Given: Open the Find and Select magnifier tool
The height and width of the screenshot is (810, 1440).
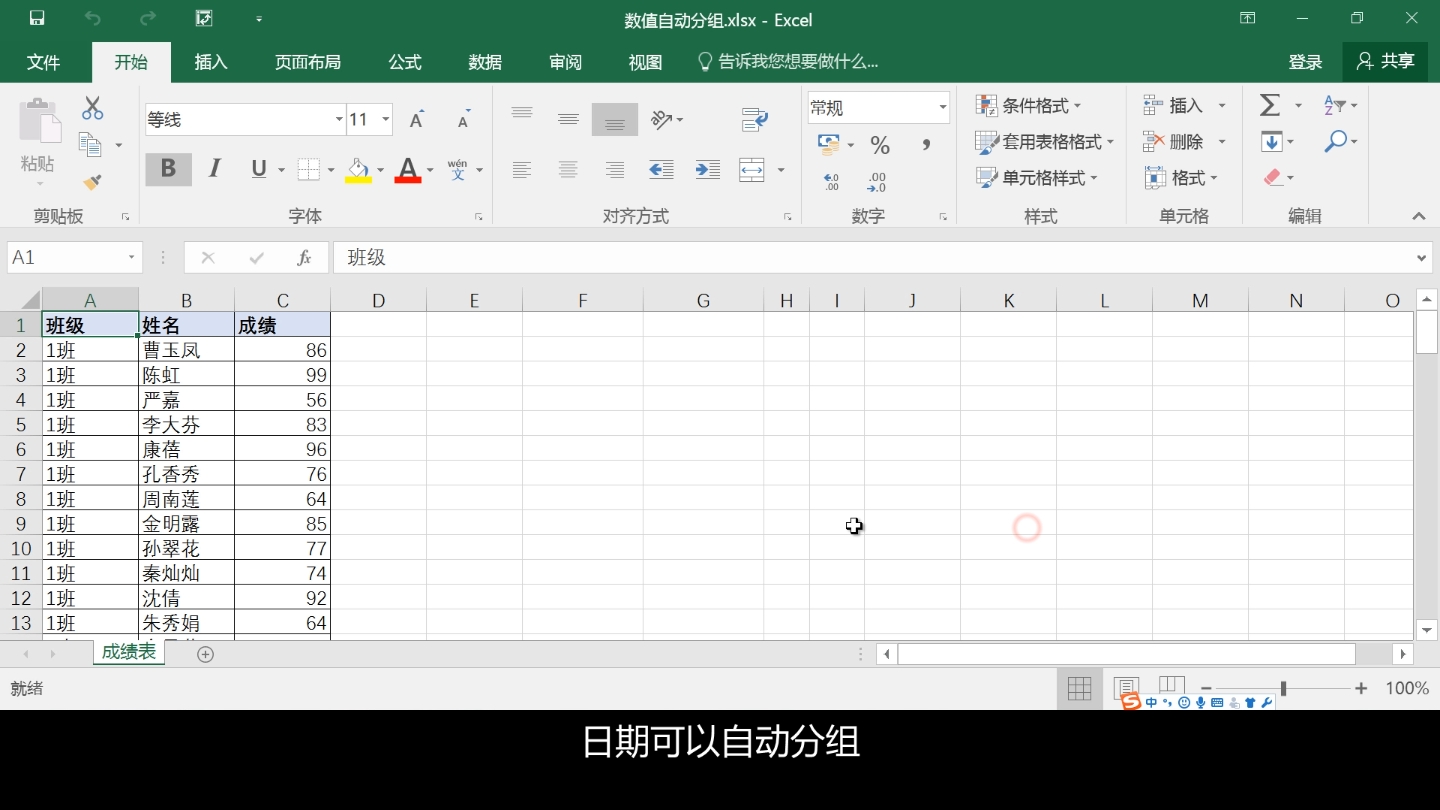Looking at the screenshot, I should tap(1338, 141).
